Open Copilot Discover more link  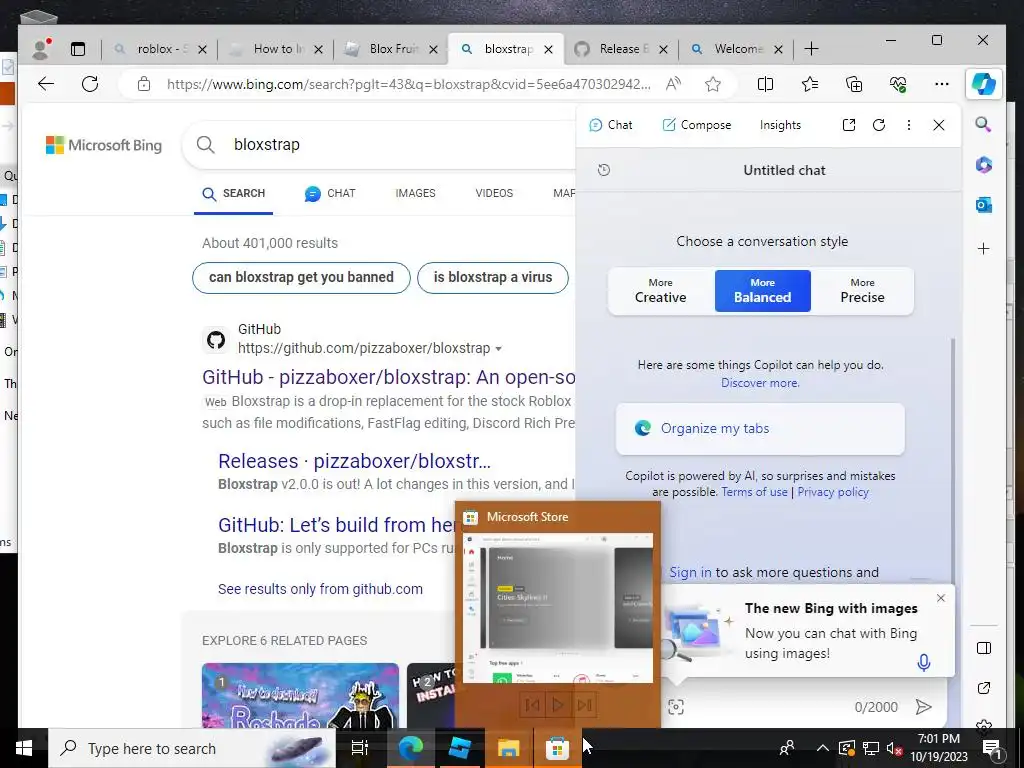coord(760,383)
